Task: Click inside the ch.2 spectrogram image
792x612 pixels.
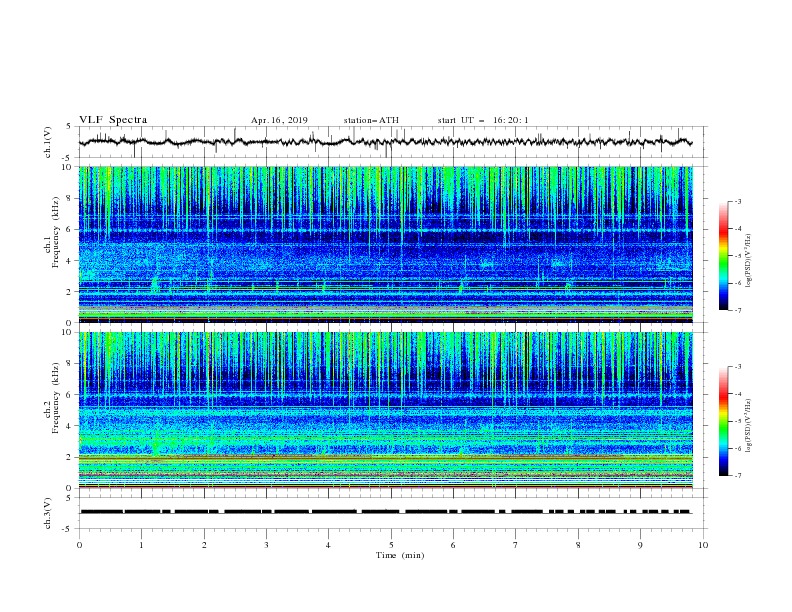Action: click(386, 410)
